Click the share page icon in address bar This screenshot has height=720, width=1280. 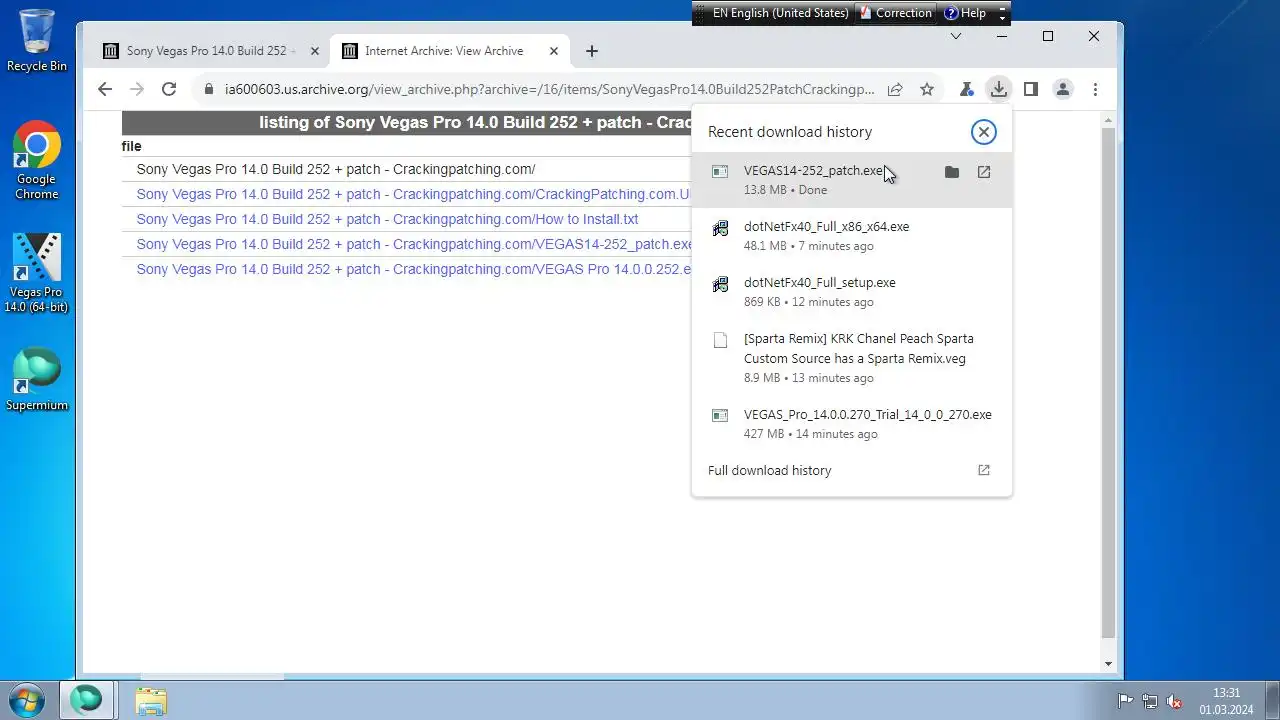[895, 89]
